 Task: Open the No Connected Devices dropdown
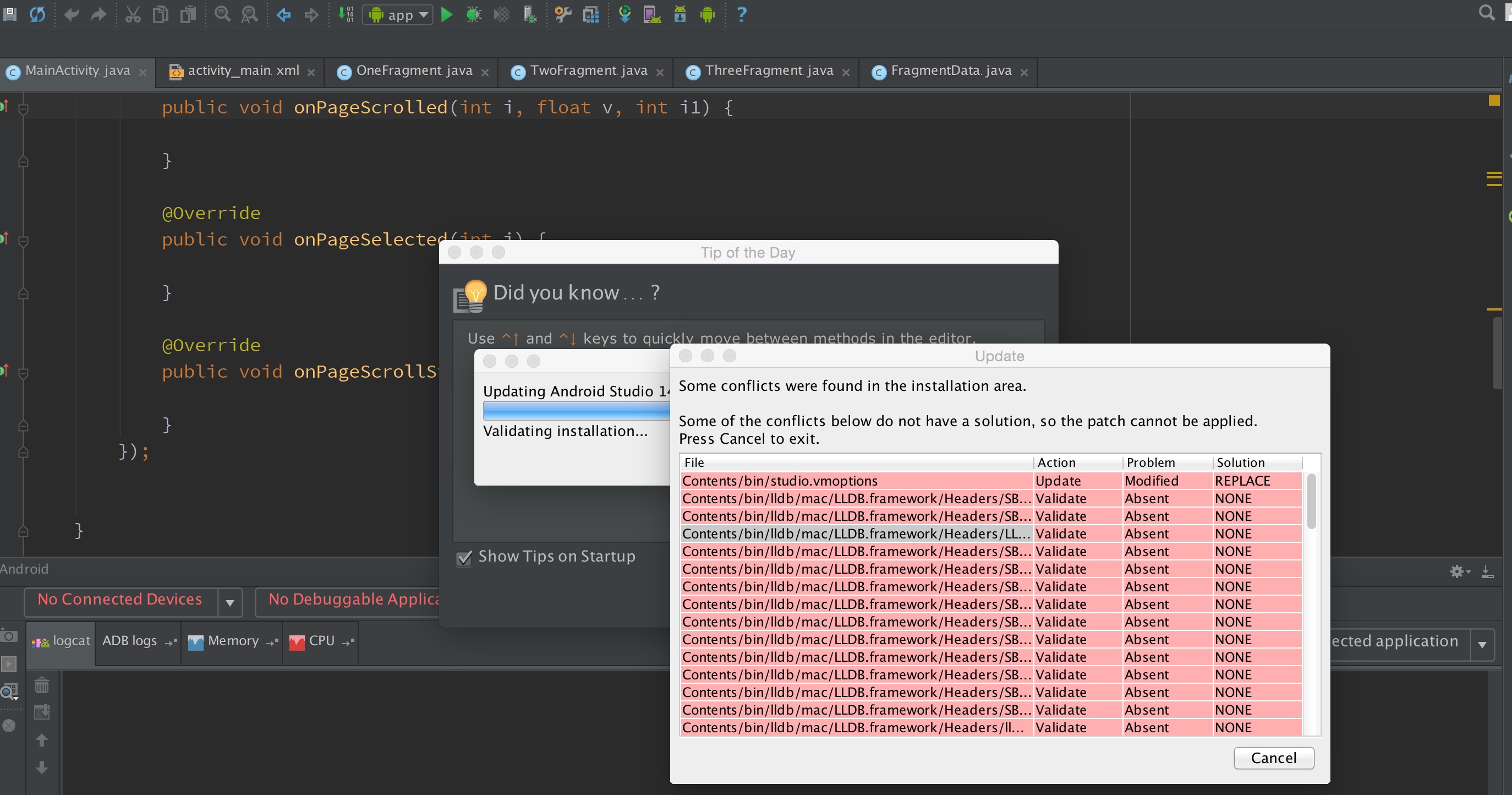[133, 602]
